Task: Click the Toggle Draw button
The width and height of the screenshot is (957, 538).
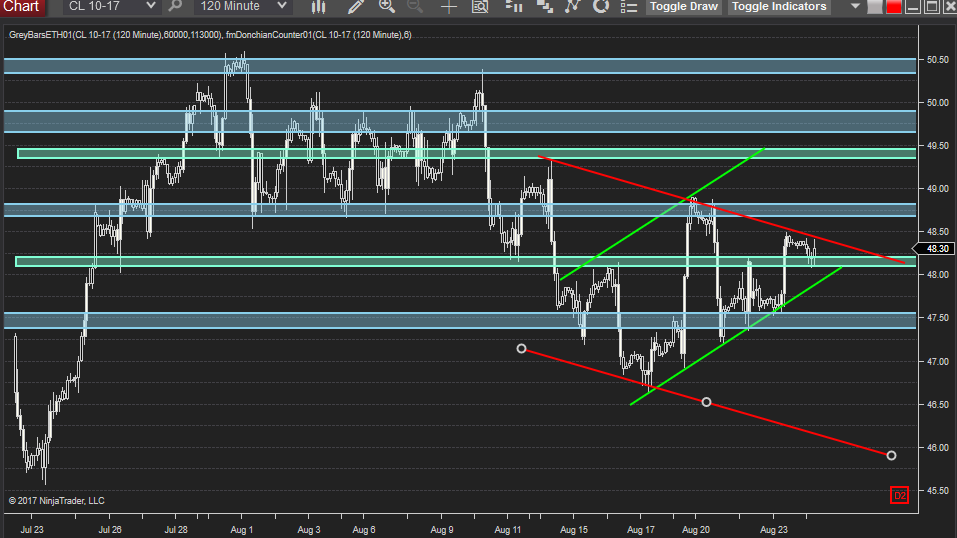Action: click(x=684, y=7)
